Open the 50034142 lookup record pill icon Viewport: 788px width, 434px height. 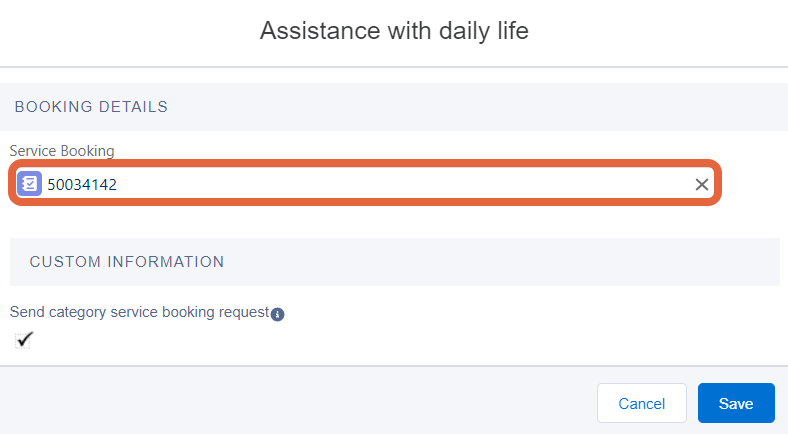click(x=30, y=184)
